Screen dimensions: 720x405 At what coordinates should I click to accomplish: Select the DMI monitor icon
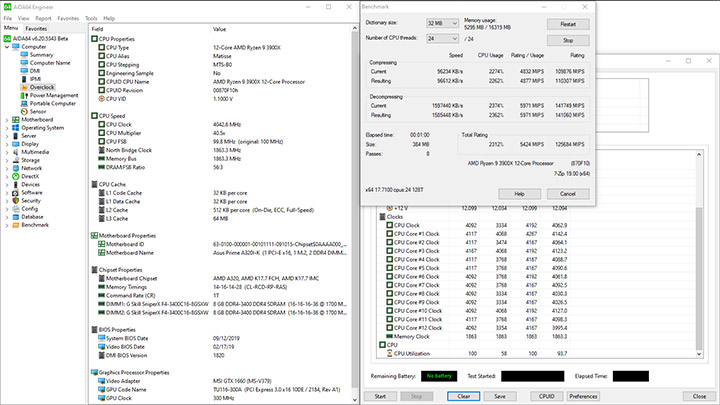[24, 71]
